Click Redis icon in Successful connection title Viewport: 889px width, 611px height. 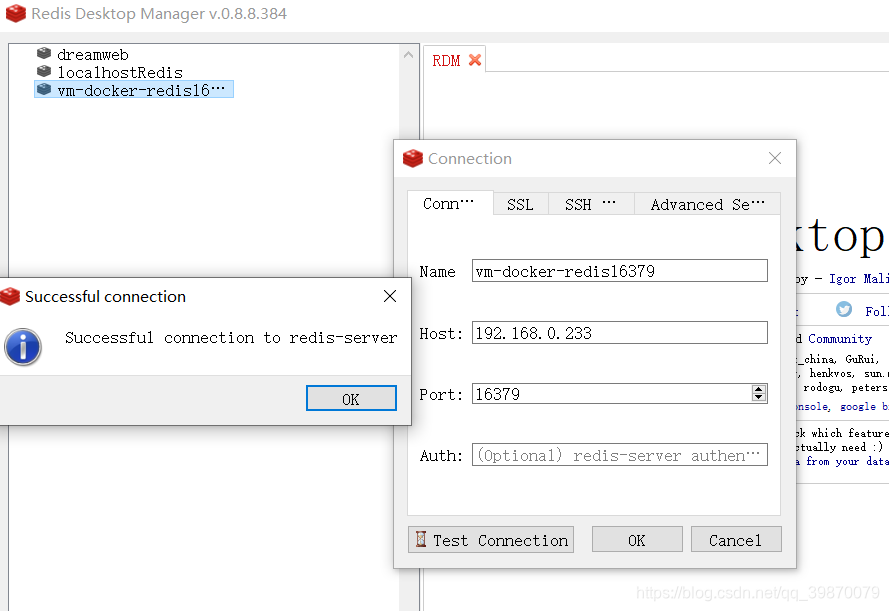(10, 296)
